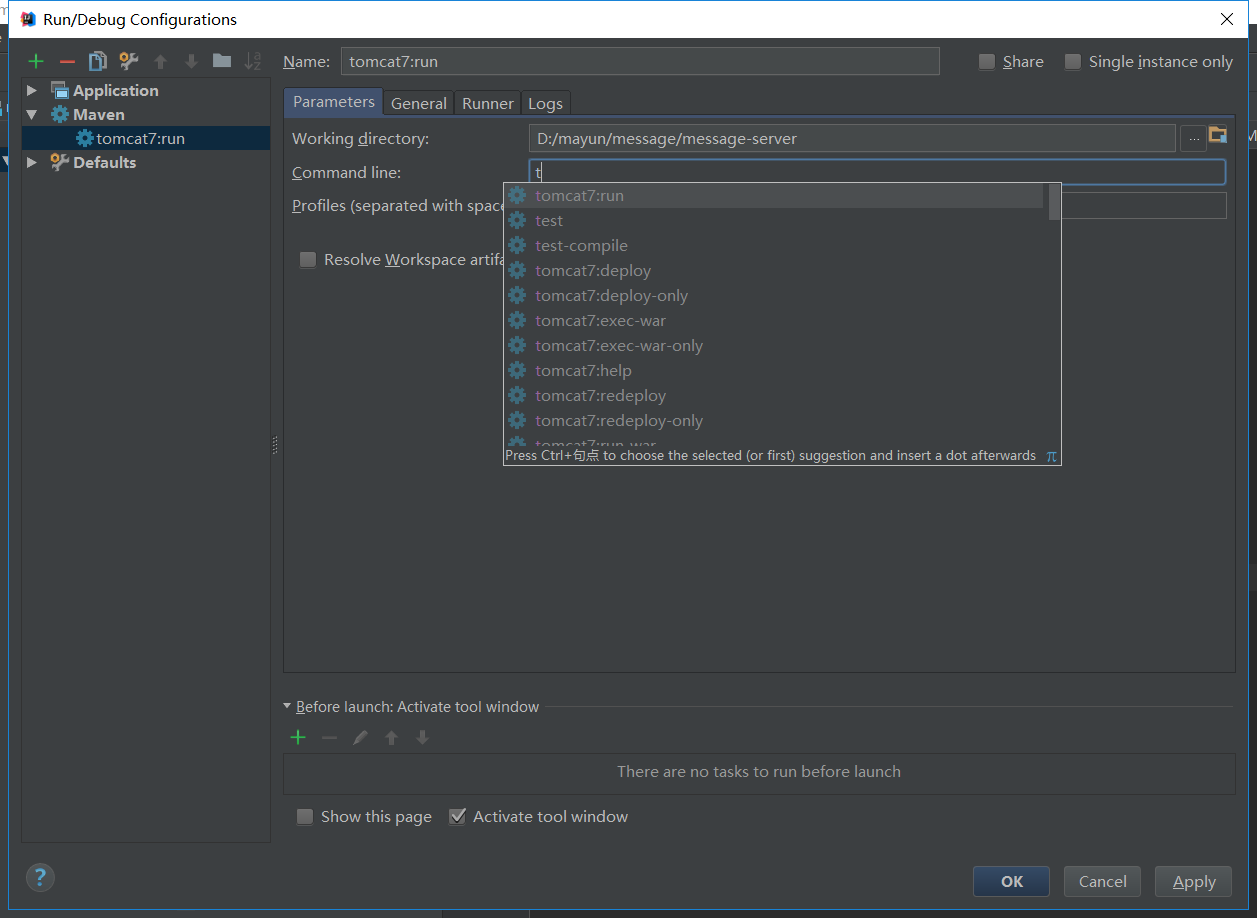
Task: Collapse the Maven tree node
Action: click(31, 114)
